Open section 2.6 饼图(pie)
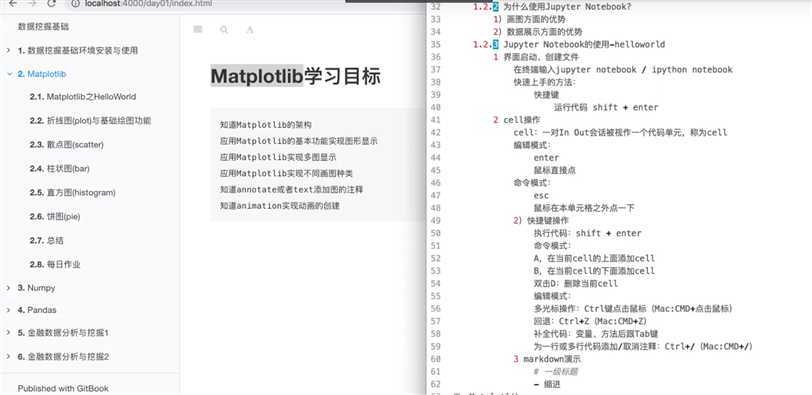The width and height of the screenshot is (812, 395). [55, 216]
